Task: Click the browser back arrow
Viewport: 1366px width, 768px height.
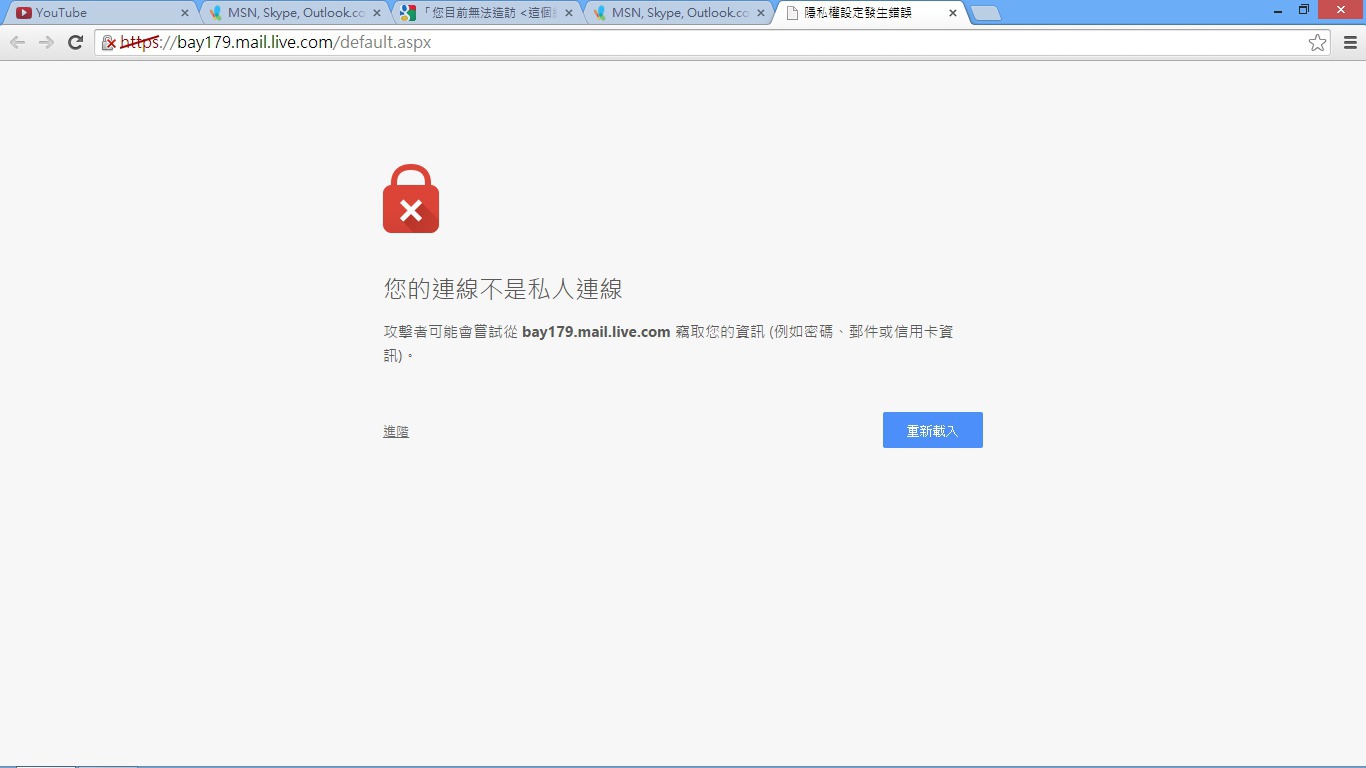Action: [17, 42]
